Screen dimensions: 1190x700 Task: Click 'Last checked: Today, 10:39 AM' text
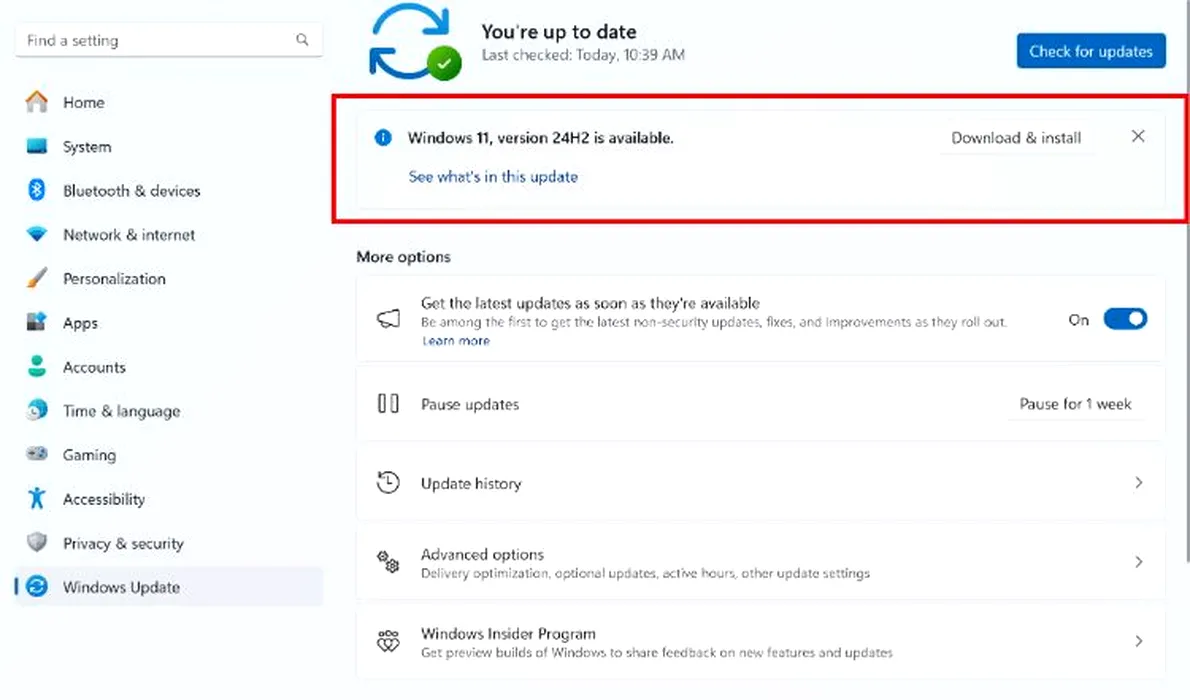coord(583,55)
